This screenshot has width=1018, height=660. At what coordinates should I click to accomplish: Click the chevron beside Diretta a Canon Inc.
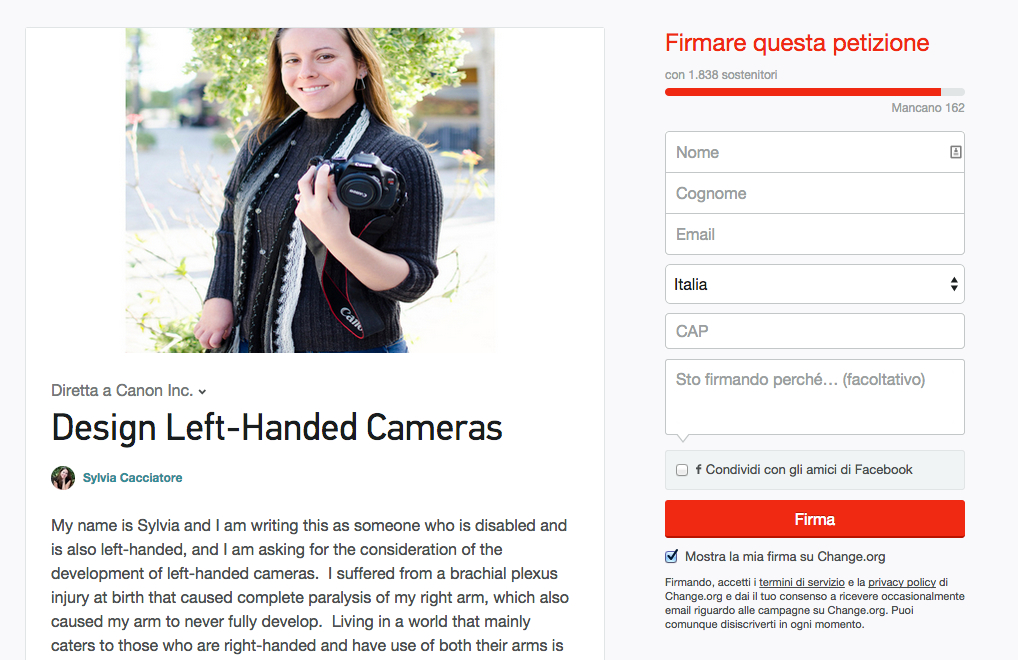tap(202, 391)
